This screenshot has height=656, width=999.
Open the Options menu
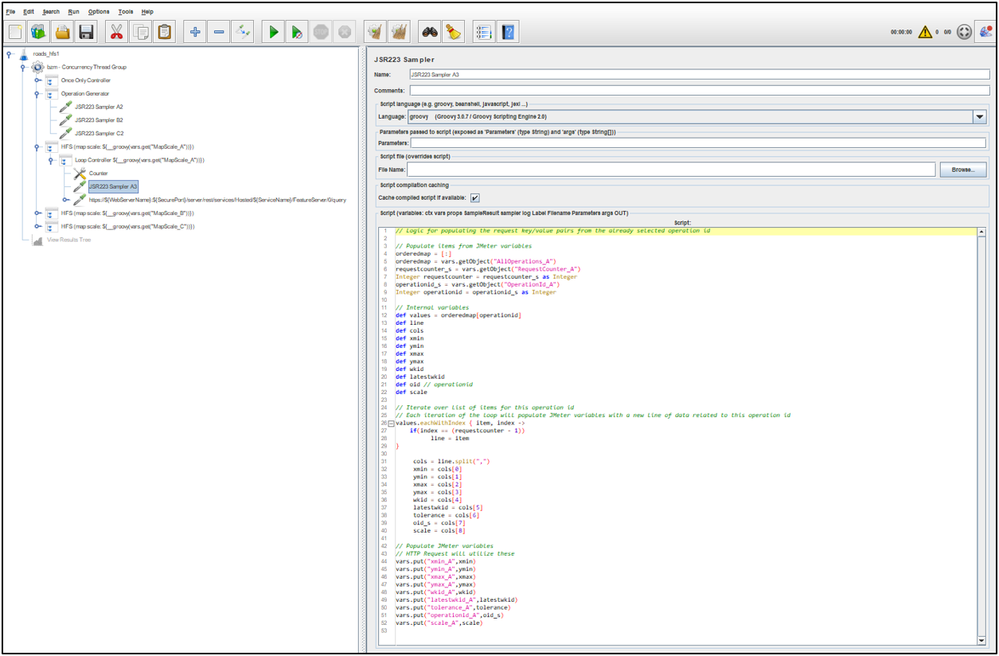pos(98,11)
